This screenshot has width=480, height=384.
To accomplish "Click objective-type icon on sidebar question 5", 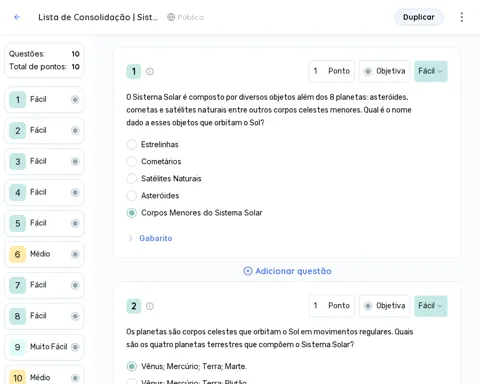I will coord(75,223).
